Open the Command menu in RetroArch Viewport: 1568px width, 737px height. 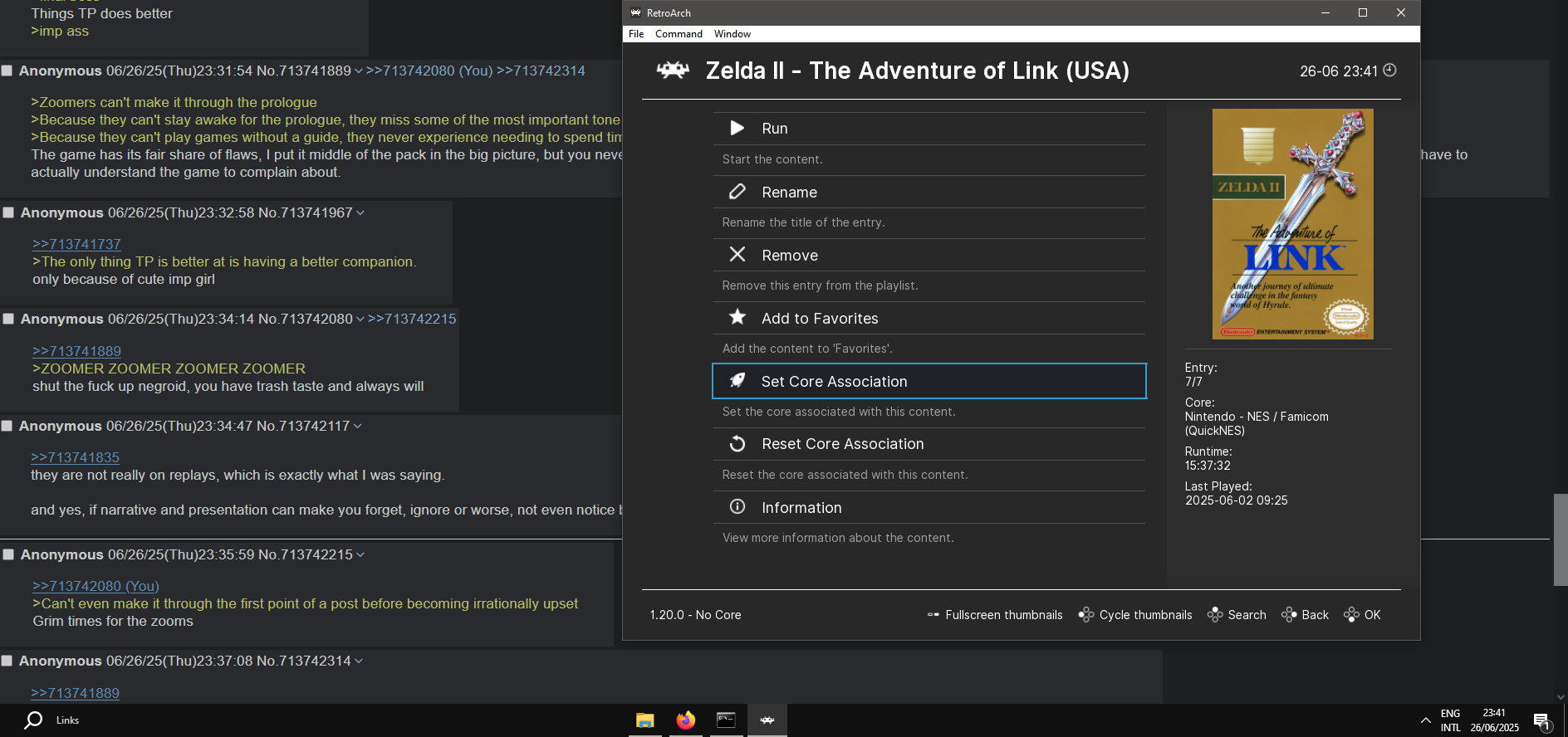[679, 34]
